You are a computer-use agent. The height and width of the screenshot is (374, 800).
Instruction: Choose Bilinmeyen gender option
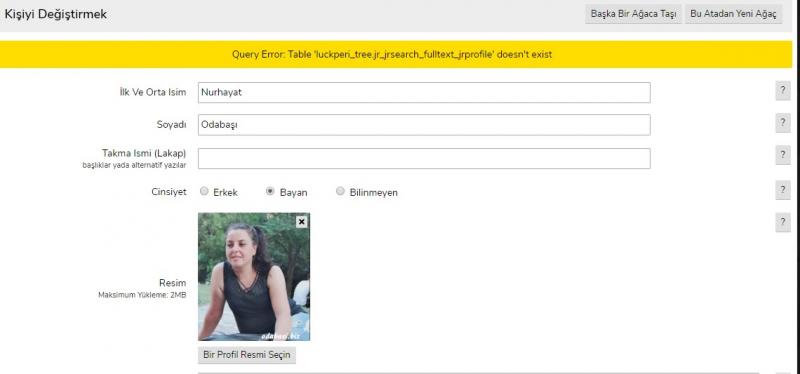point(340,191)
